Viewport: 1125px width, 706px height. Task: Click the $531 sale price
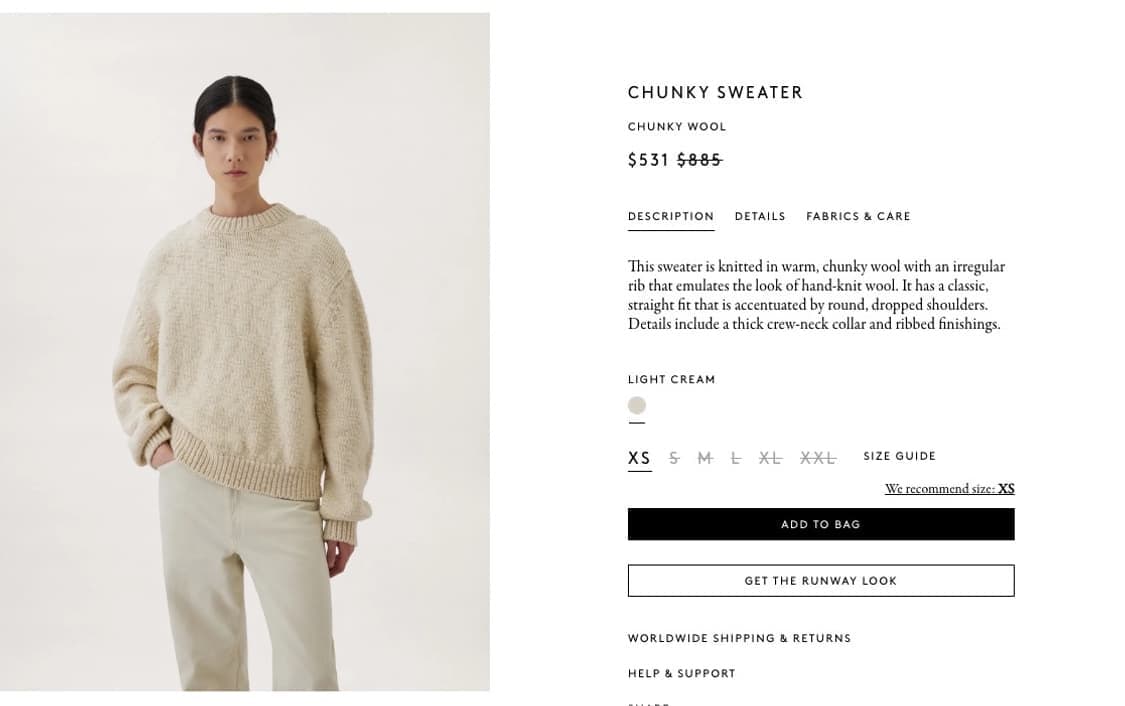(x=649, y=160)
